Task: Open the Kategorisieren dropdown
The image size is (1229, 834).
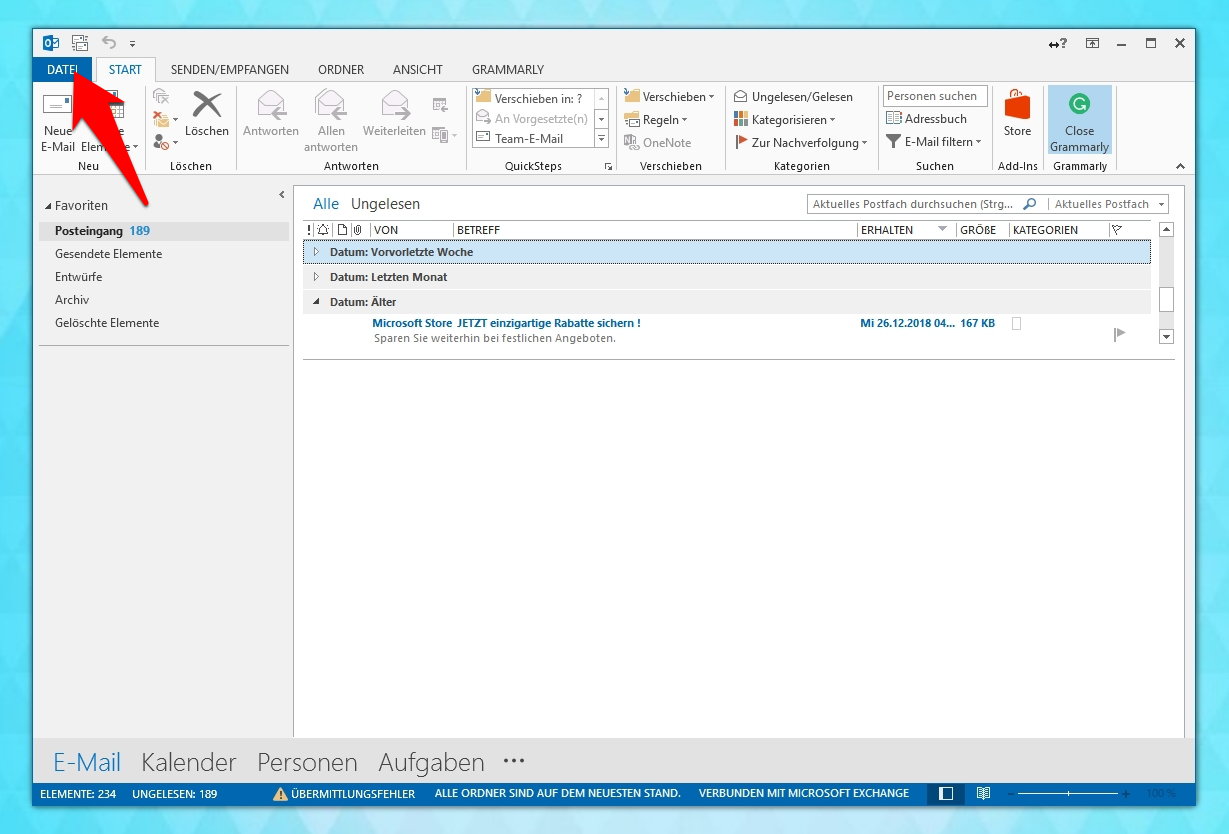Action: (x=785, y=120)
